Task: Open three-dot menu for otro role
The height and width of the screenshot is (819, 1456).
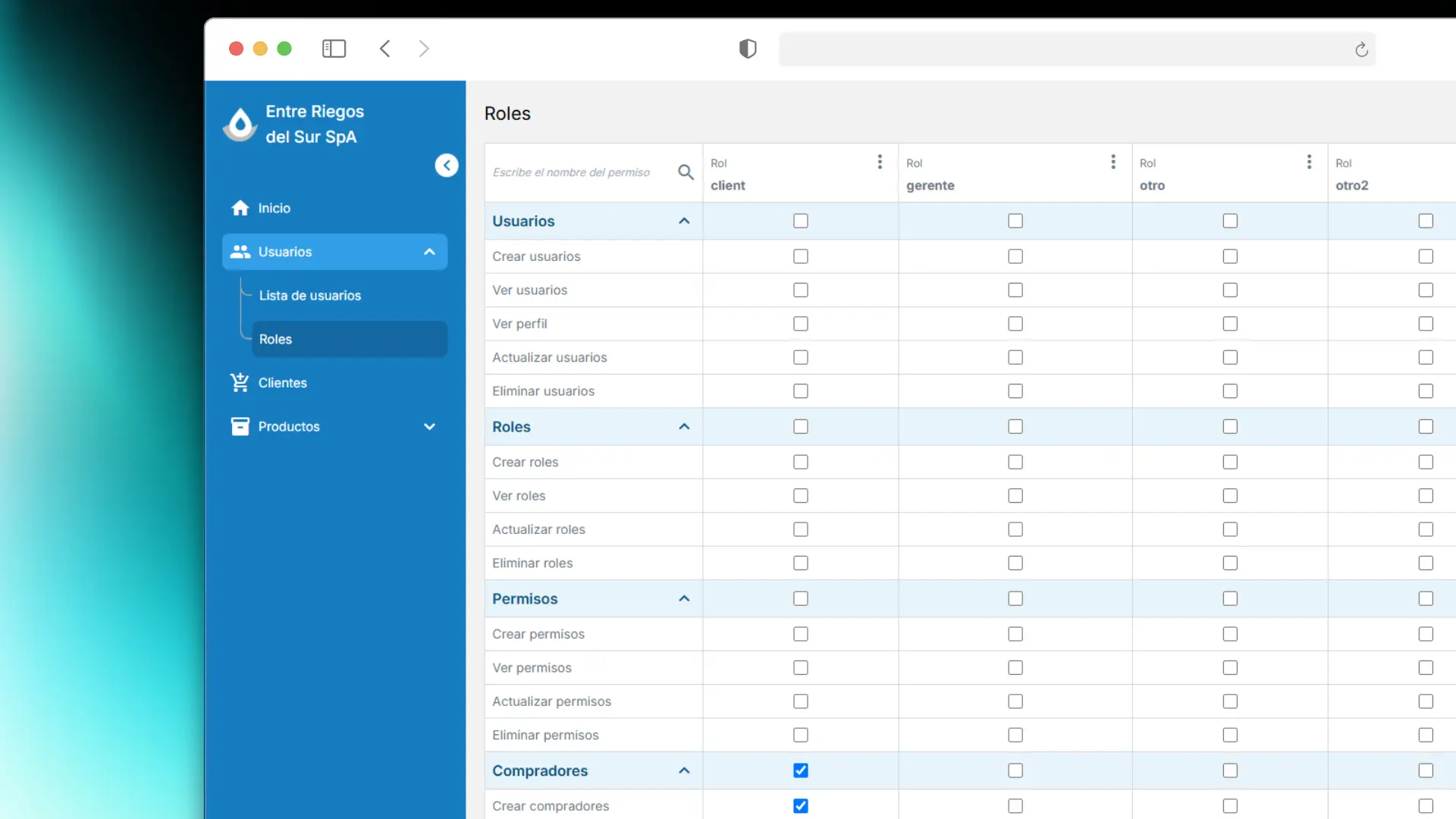Action: [1309, 162]
